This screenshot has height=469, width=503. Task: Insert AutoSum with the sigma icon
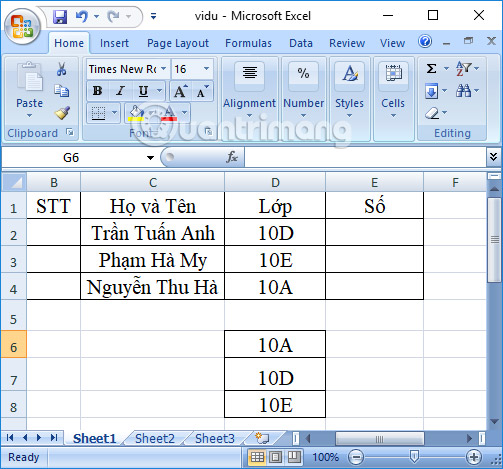[432, 68]
